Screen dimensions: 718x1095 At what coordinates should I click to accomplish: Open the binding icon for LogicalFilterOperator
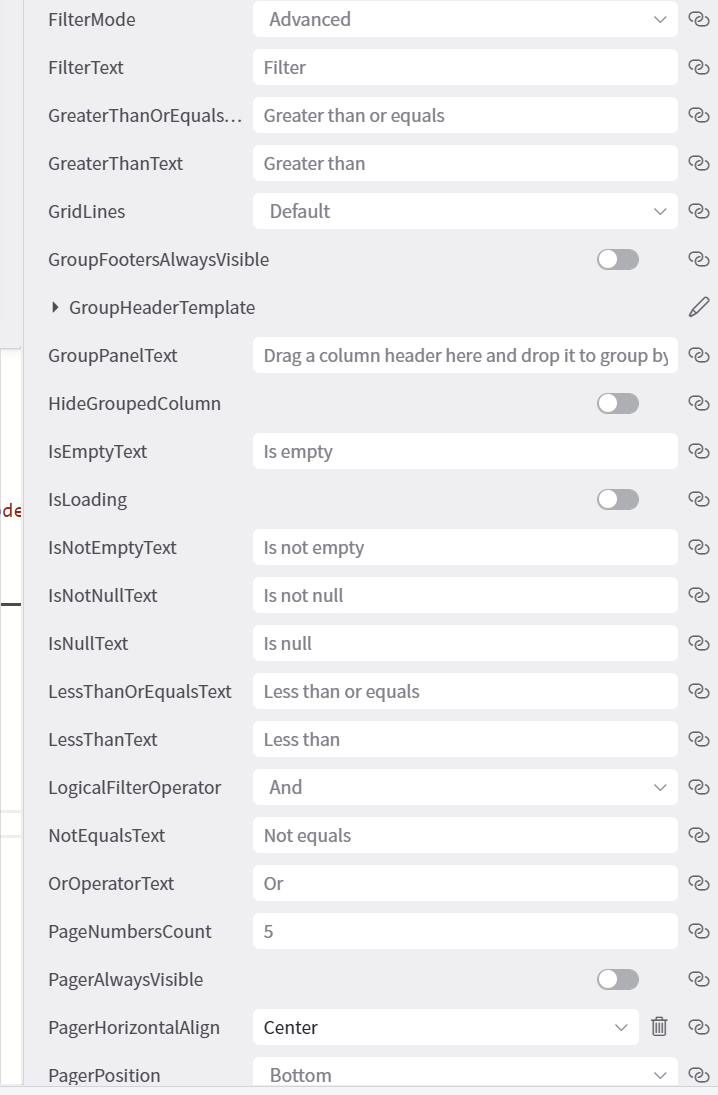coord(698,787)
